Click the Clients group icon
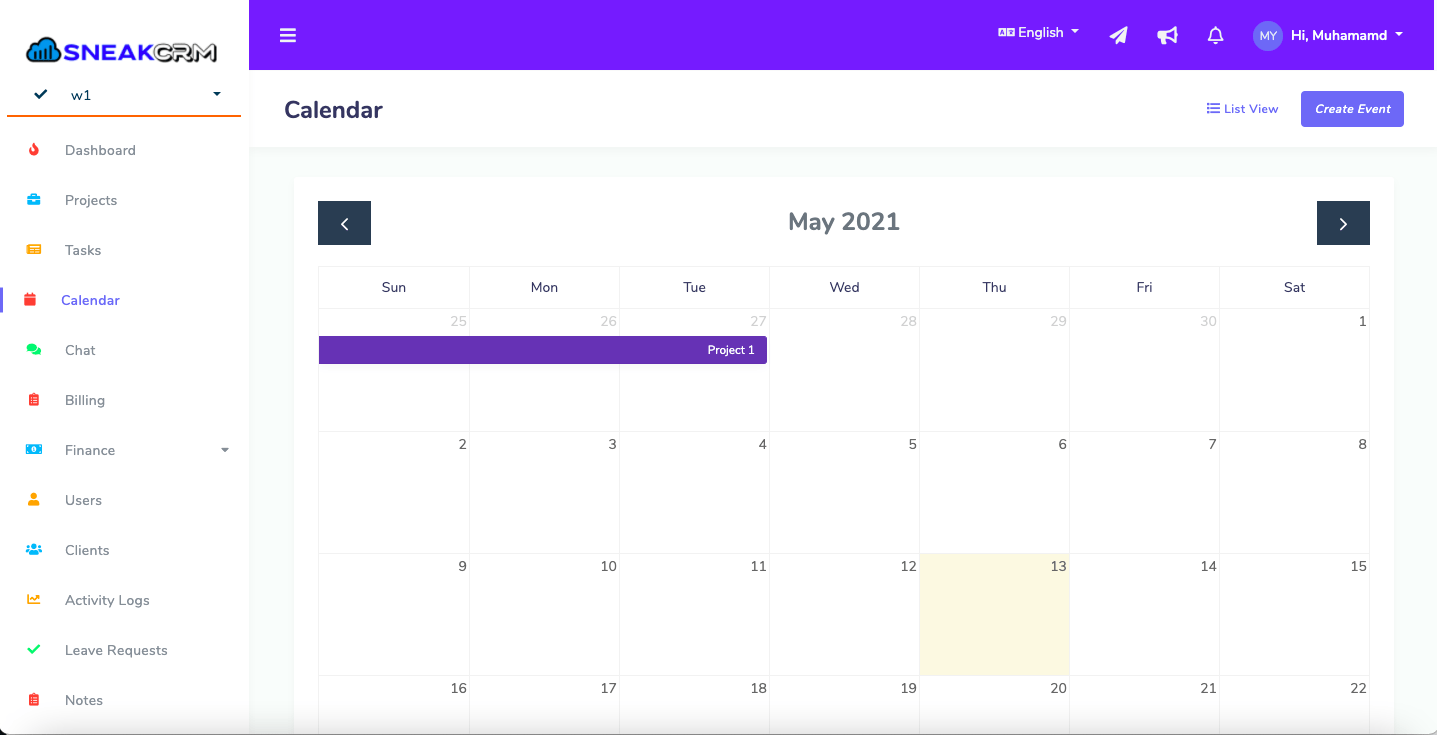 pos(34,550)
